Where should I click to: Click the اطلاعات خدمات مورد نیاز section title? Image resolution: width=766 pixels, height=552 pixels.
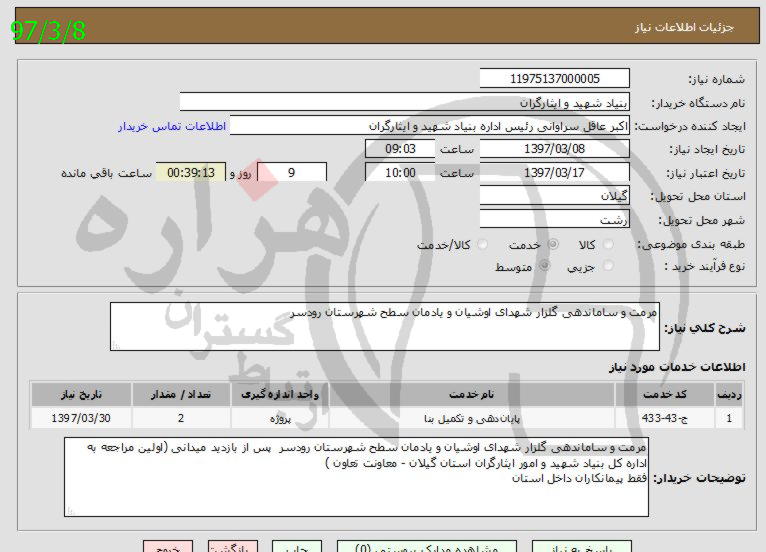pos(677,367)
